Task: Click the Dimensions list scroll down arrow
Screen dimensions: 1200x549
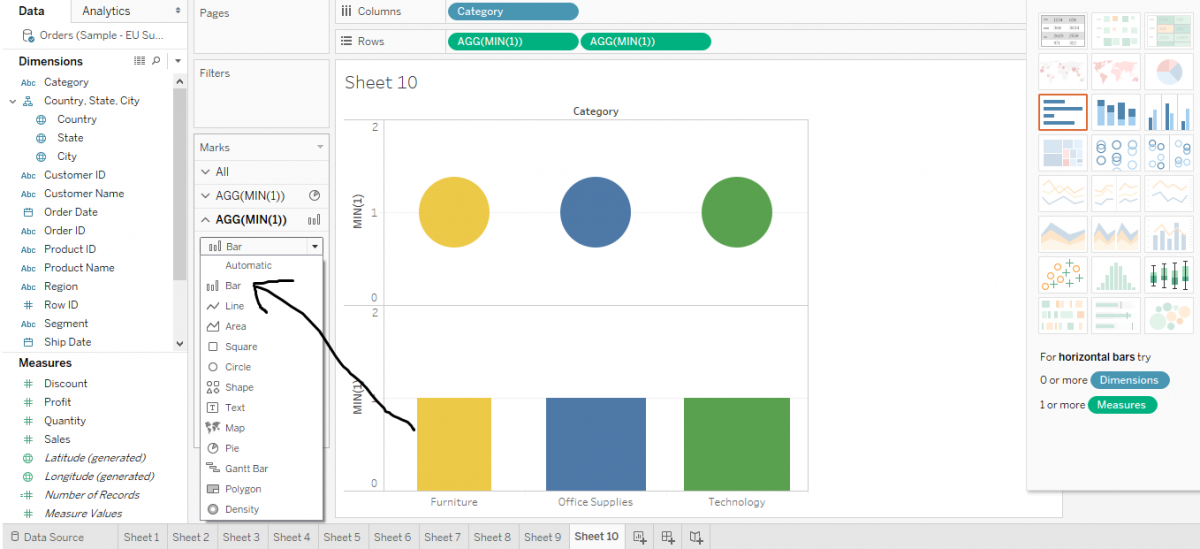Action: click(x=180, y=343)
